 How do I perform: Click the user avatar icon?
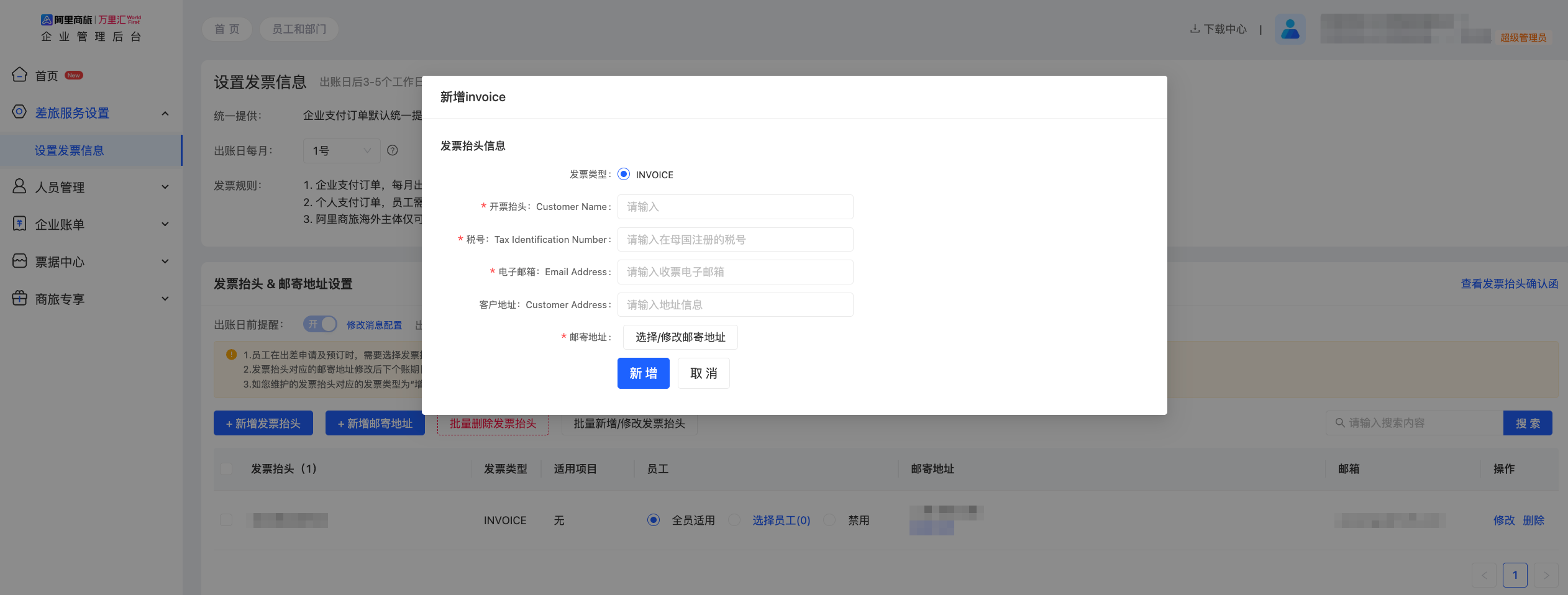click(x=1290, y=29)
